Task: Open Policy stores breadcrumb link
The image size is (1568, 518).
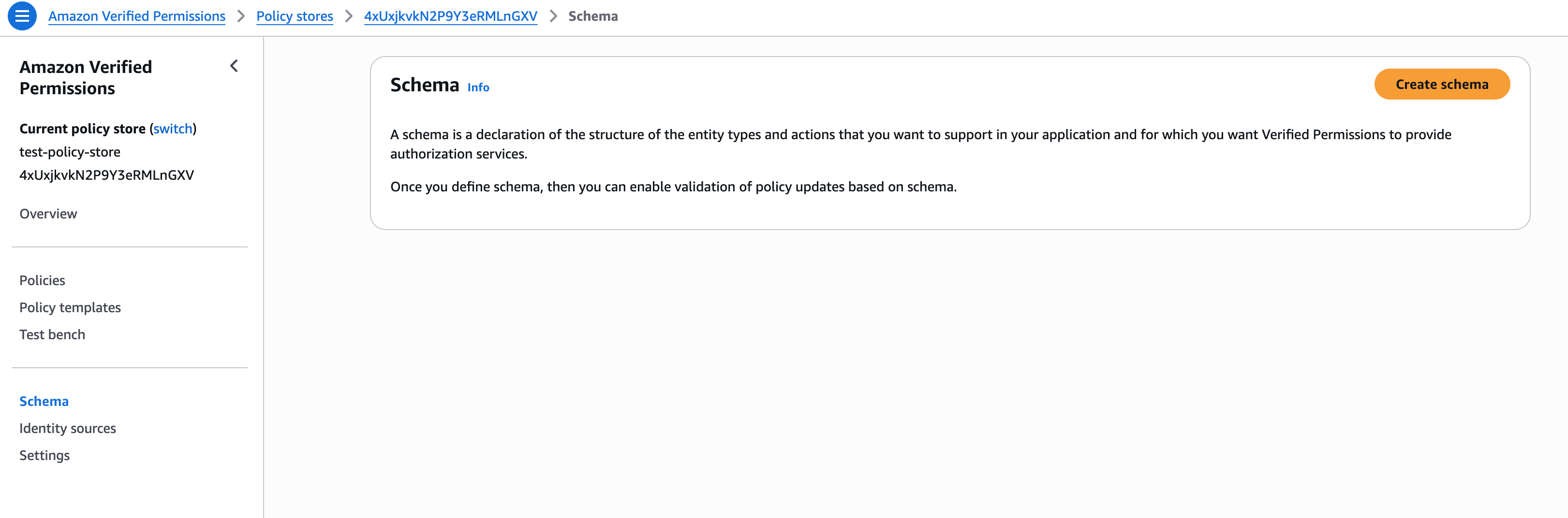Action: click(295, 16)
